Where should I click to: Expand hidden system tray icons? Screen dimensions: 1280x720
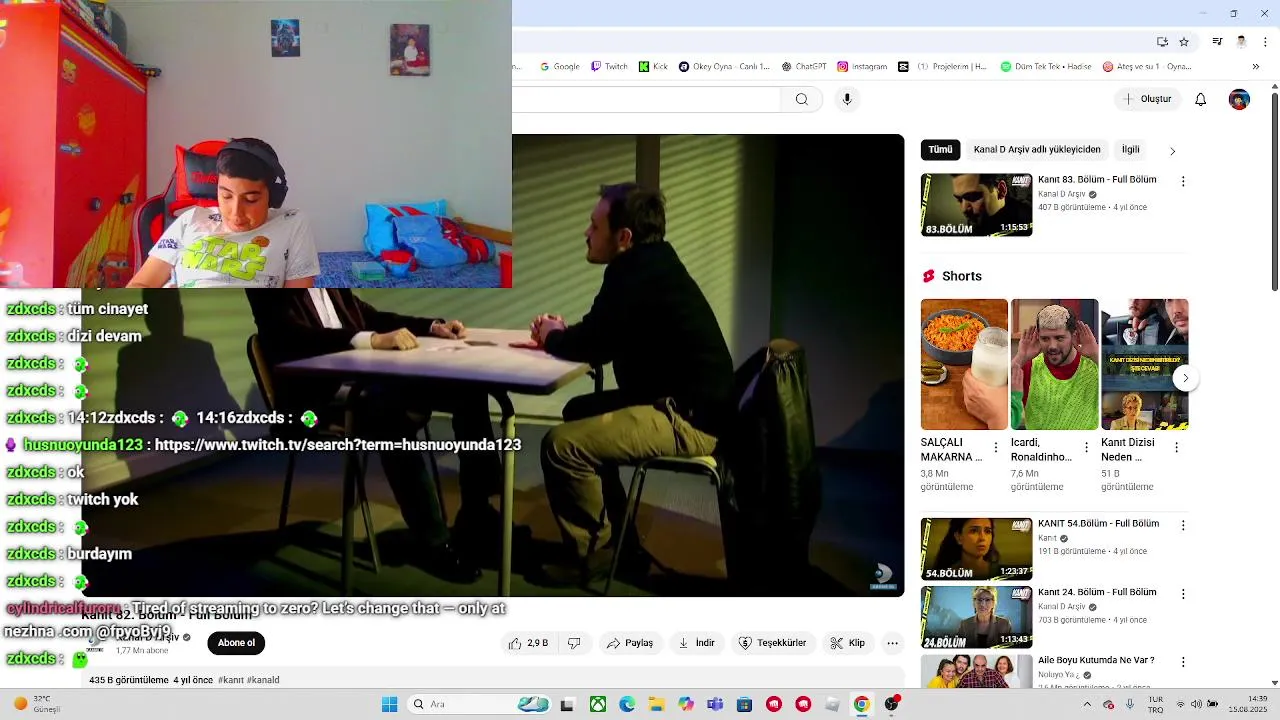(x=1087, y=704)
